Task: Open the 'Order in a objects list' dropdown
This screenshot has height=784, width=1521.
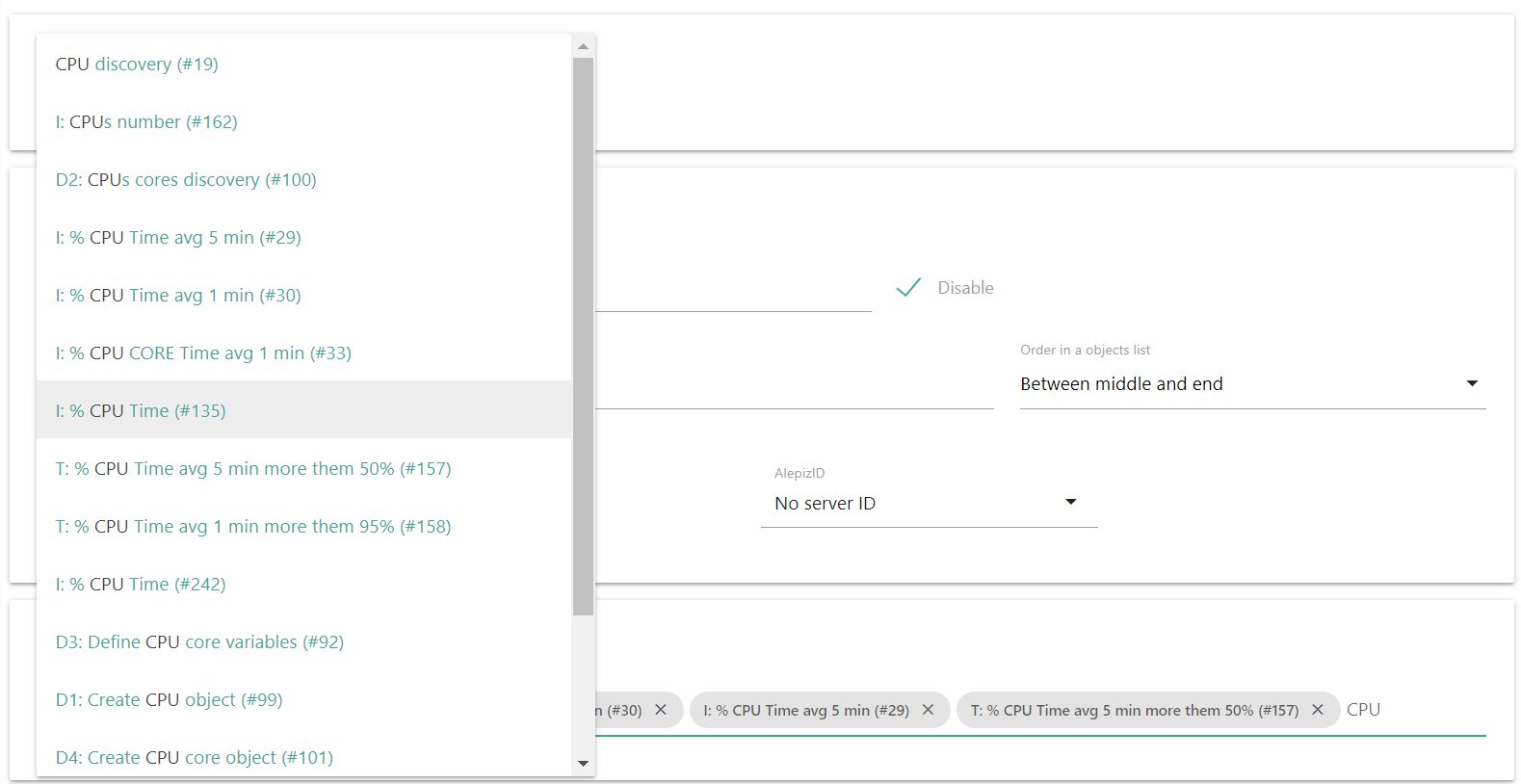Action: [1251, 384]
